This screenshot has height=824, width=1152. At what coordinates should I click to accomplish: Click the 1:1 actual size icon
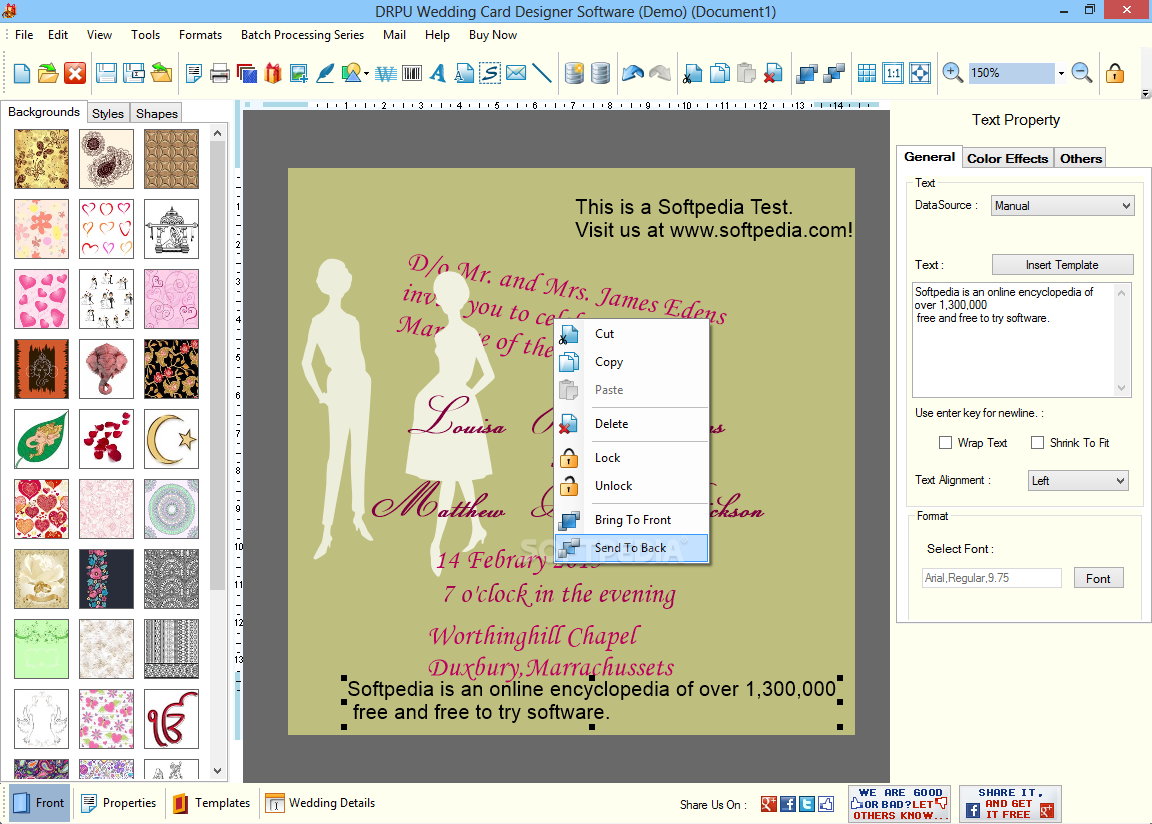coord(893,73)
